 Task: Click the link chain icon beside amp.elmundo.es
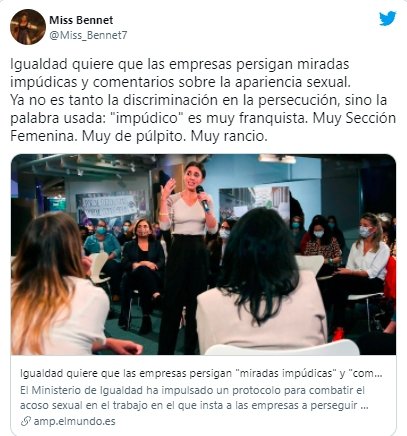click(26, 421)
